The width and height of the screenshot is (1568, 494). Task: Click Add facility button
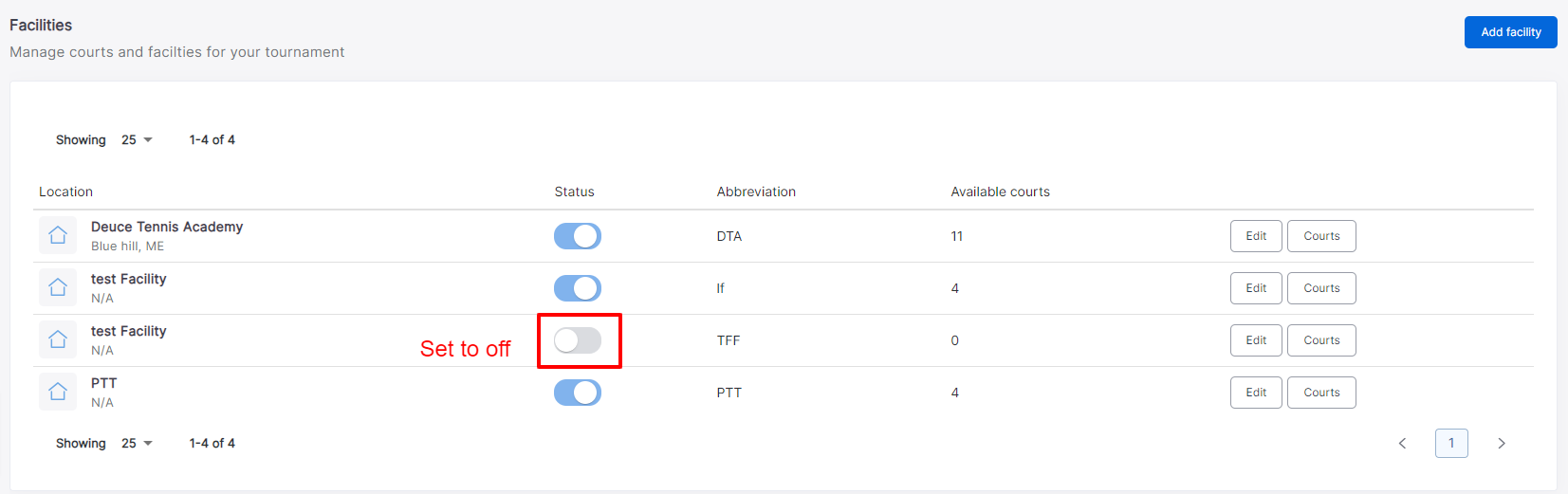click(x=1510, y=32)
